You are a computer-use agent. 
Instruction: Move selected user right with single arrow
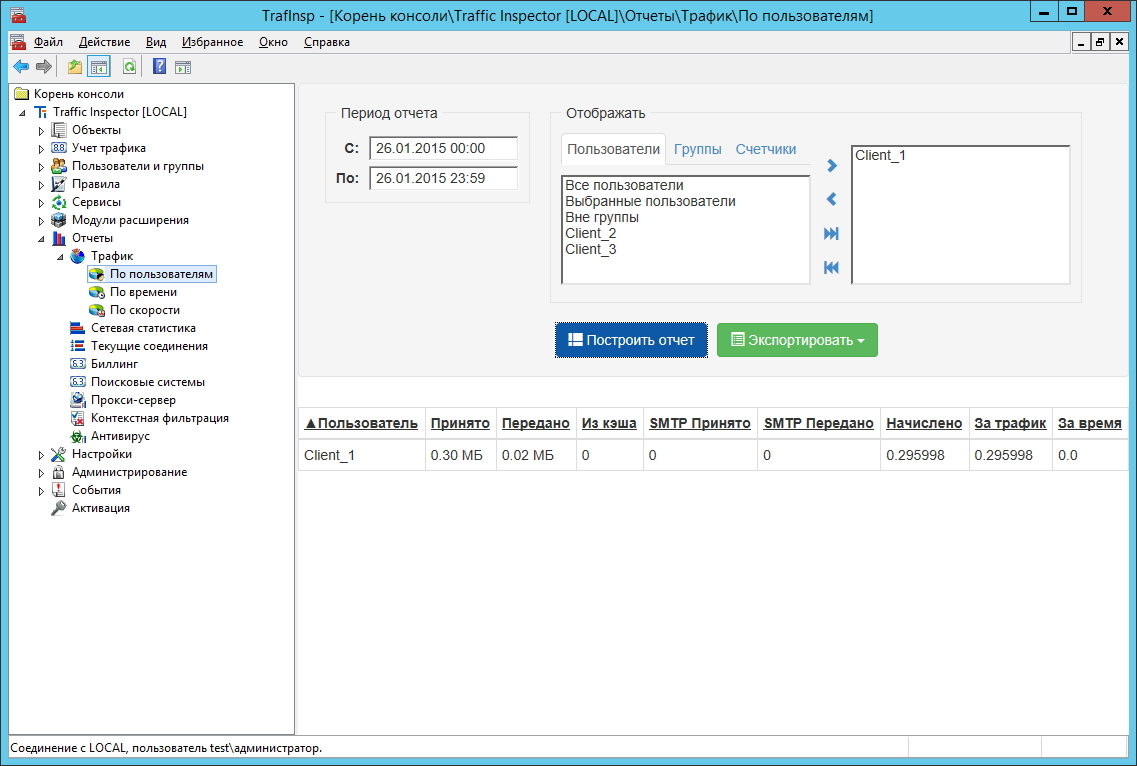pyautogui.click(x=832, y=165)
